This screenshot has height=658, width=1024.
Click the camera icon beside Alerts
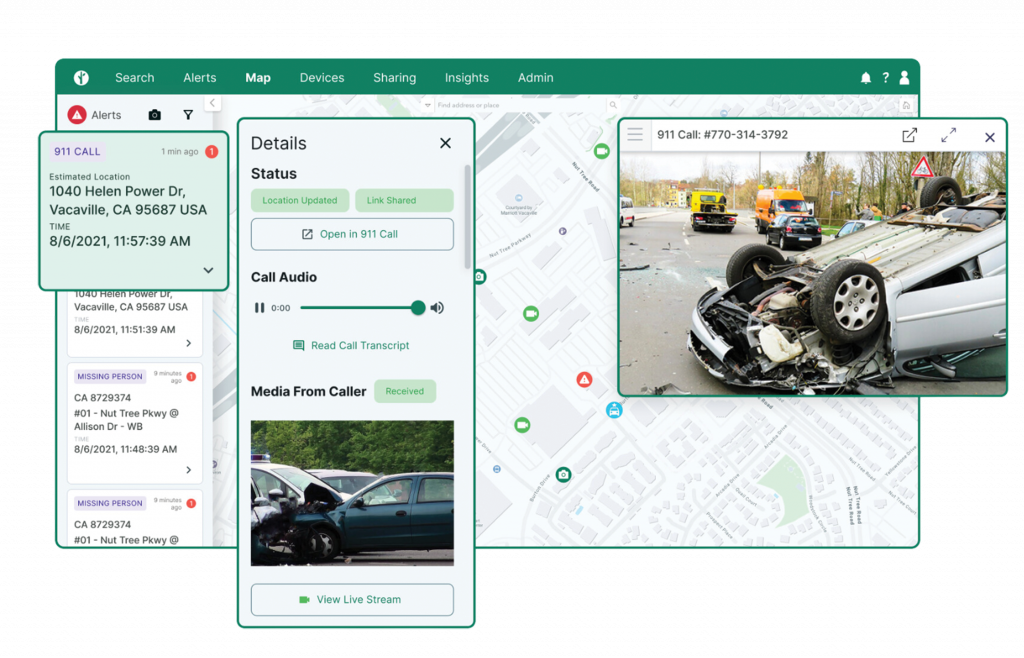(x=154, y=115)
